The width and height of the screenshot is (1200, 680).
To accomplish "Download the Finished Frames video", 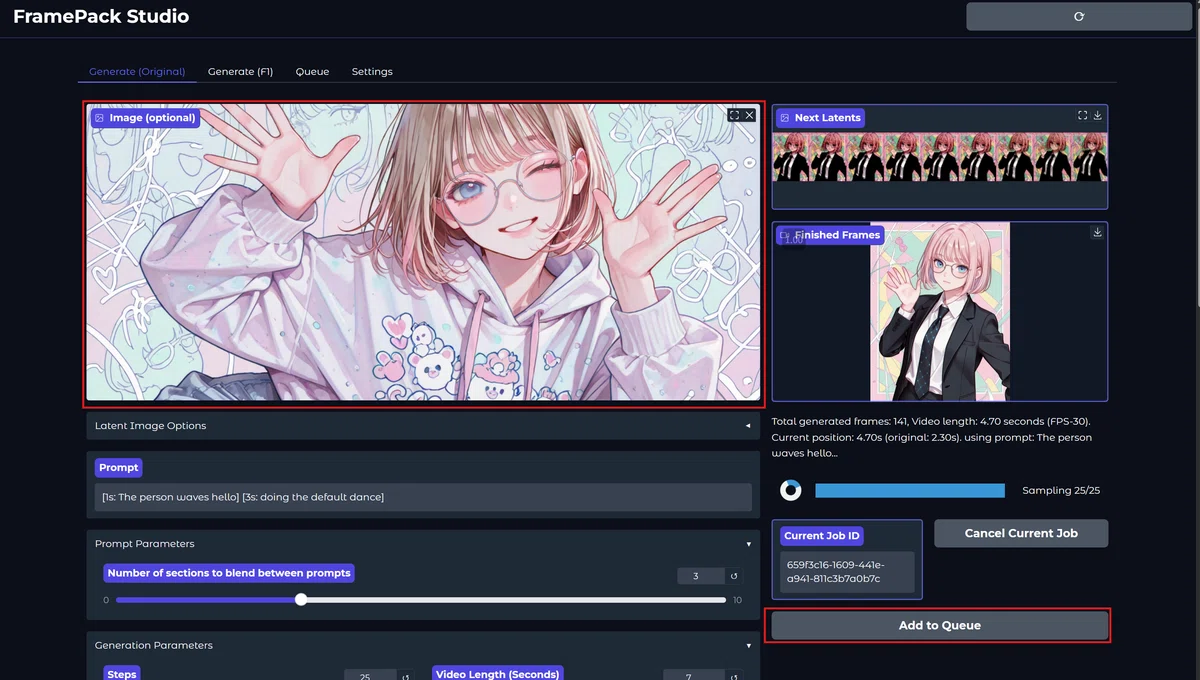I will pyautogui.click(x=1097, y=232).
